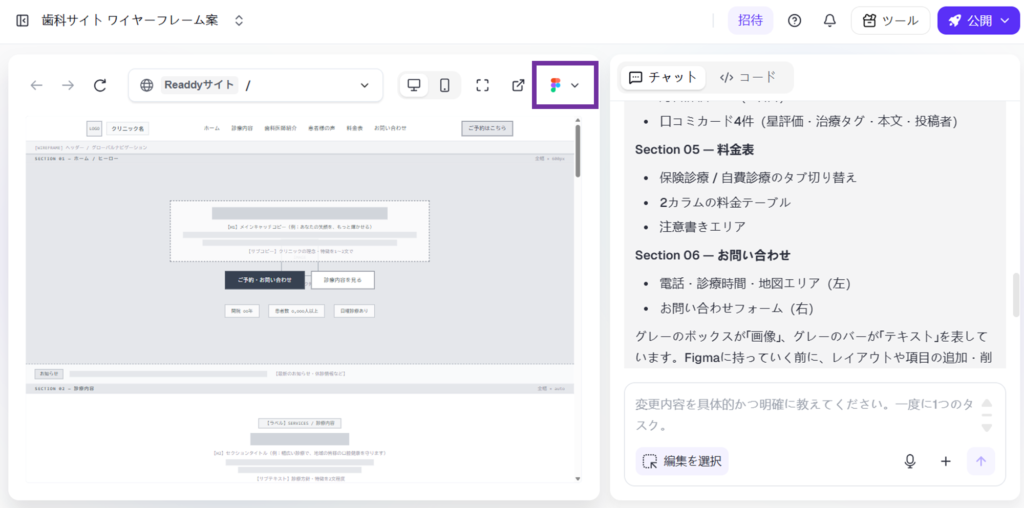Open the help question mark icon
This screenshot has width=1024, height=508.
795,20
